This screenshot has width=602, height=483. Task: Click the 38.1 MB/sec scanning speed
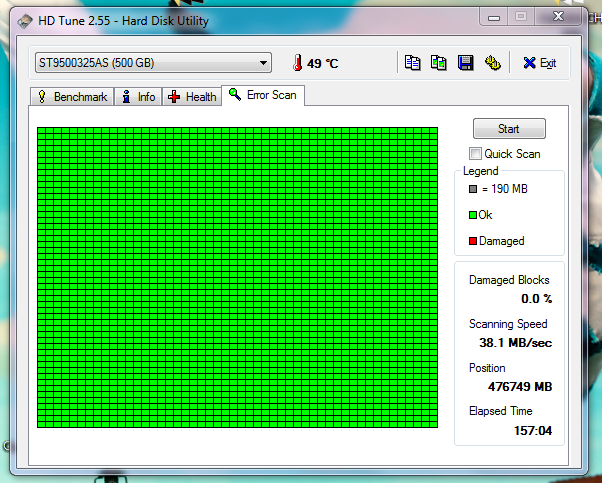[515, 342]
